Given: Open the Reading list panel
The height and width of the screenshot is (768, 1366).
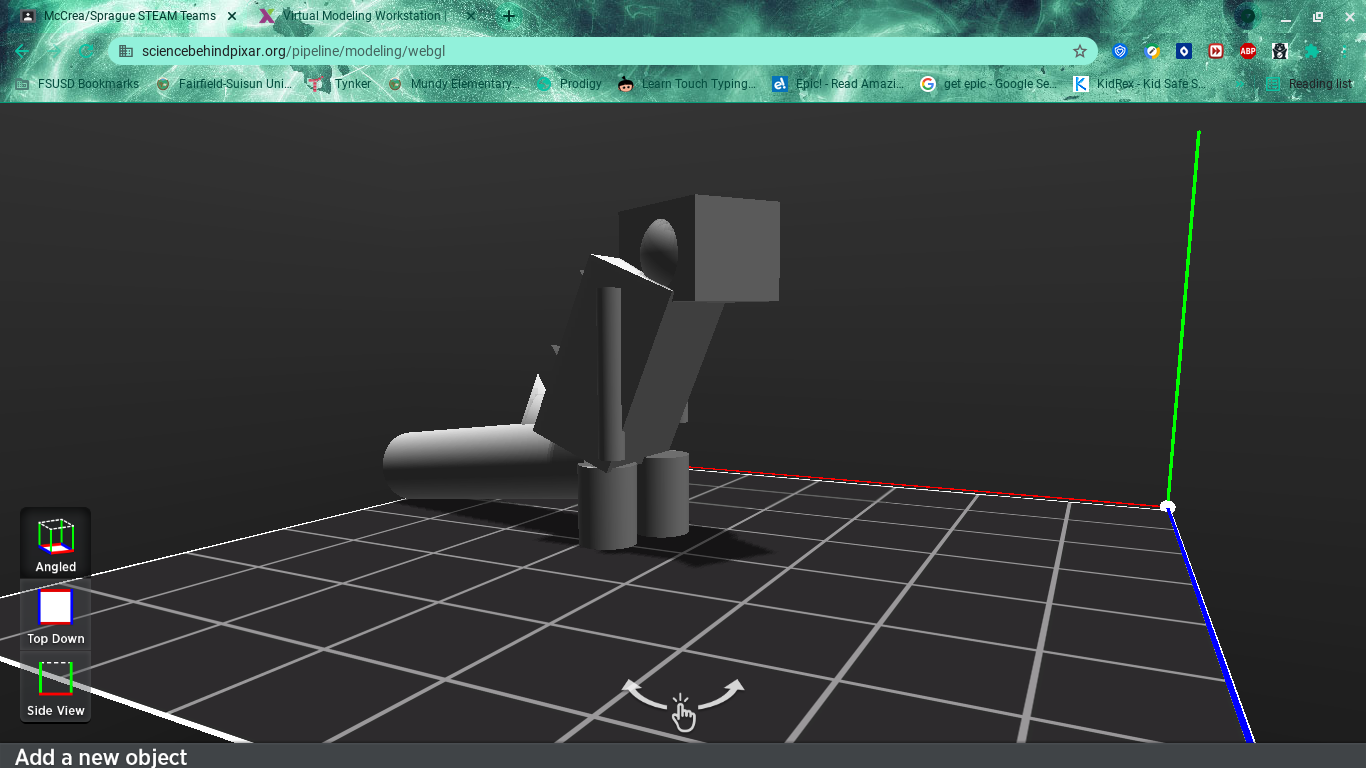Looking at the screenshot, I should (1309, 84).
